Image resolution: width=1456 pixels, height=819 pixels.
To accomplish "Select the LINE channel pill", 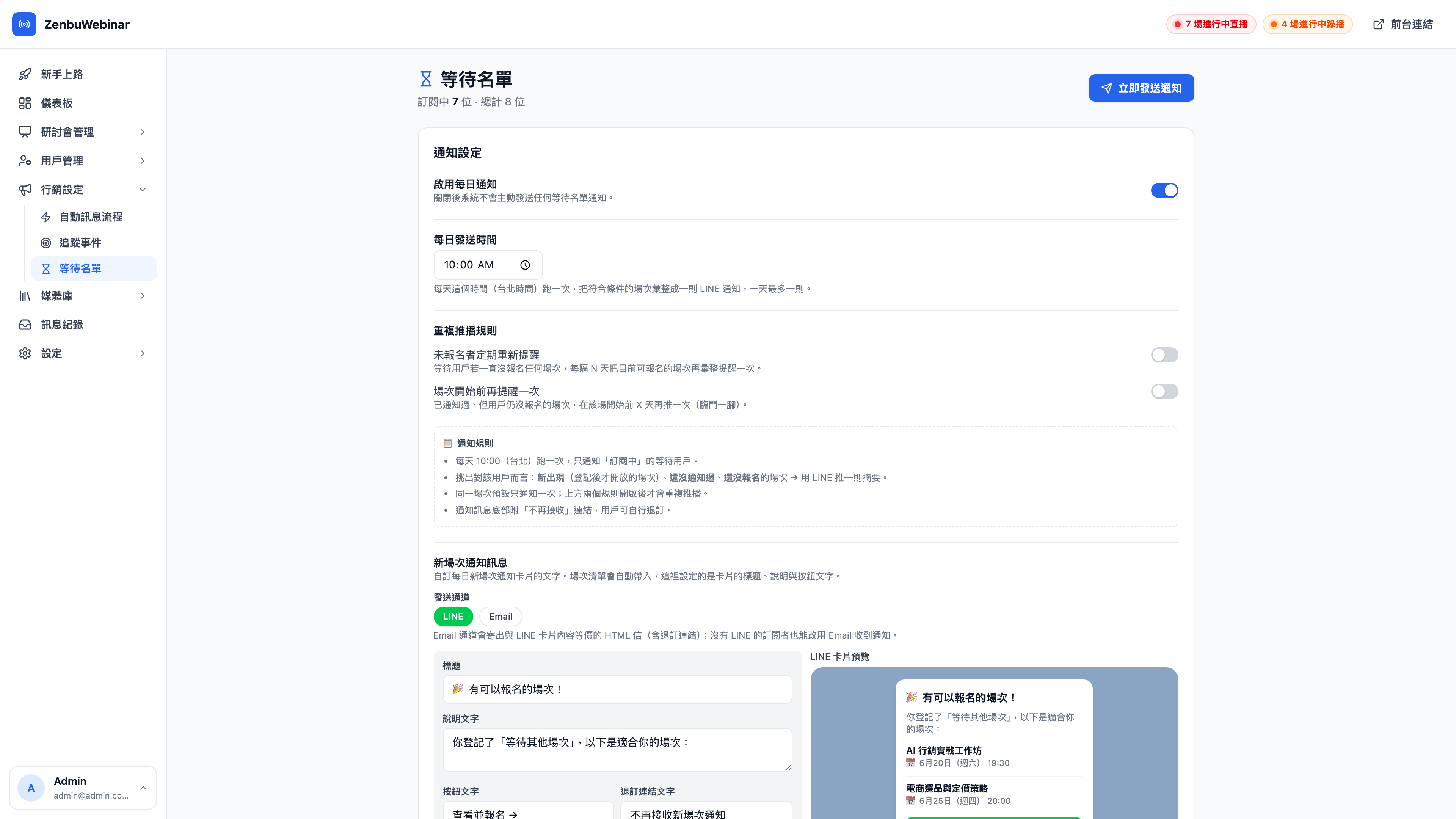I will click(x=453, y=616).
